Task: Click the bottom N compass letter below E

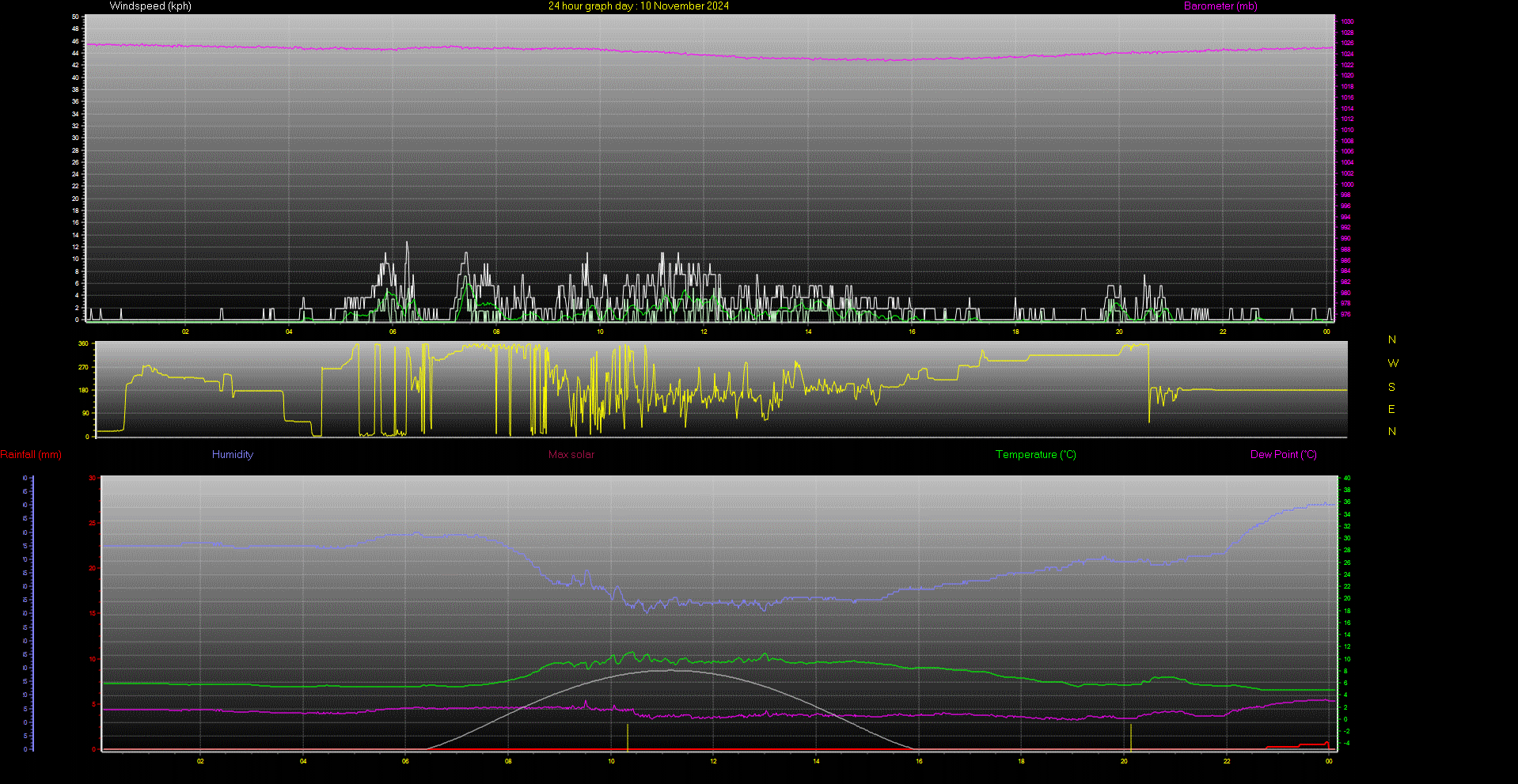Action: pos(1392,432)
